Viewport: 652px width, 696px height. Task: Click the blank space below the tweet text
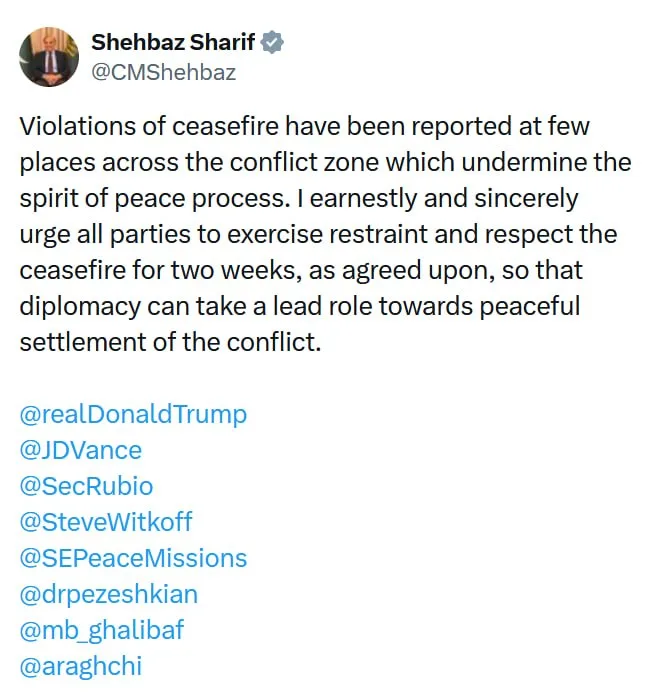326,378
